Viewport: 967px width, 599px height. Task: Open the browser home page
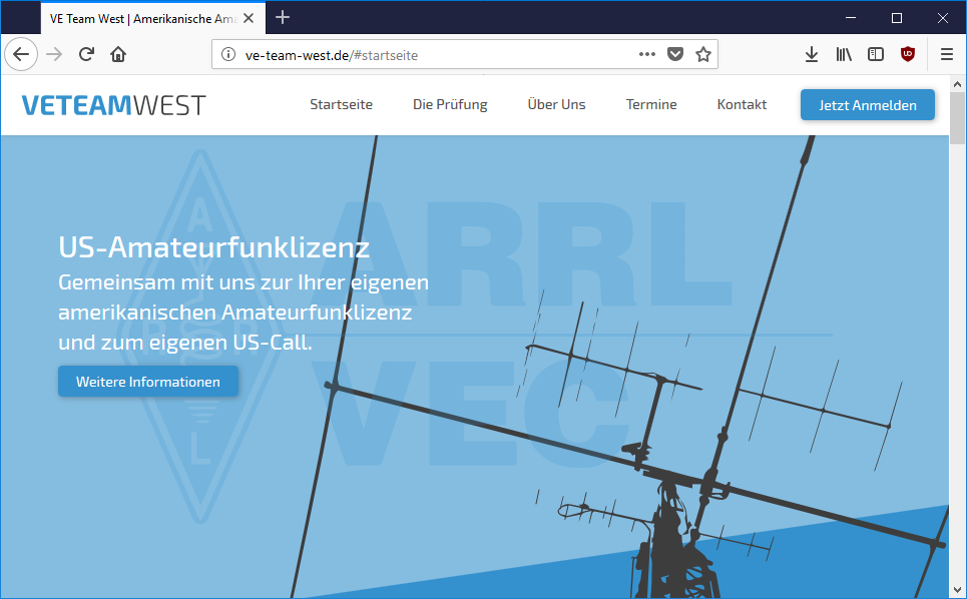pos(118,54)
